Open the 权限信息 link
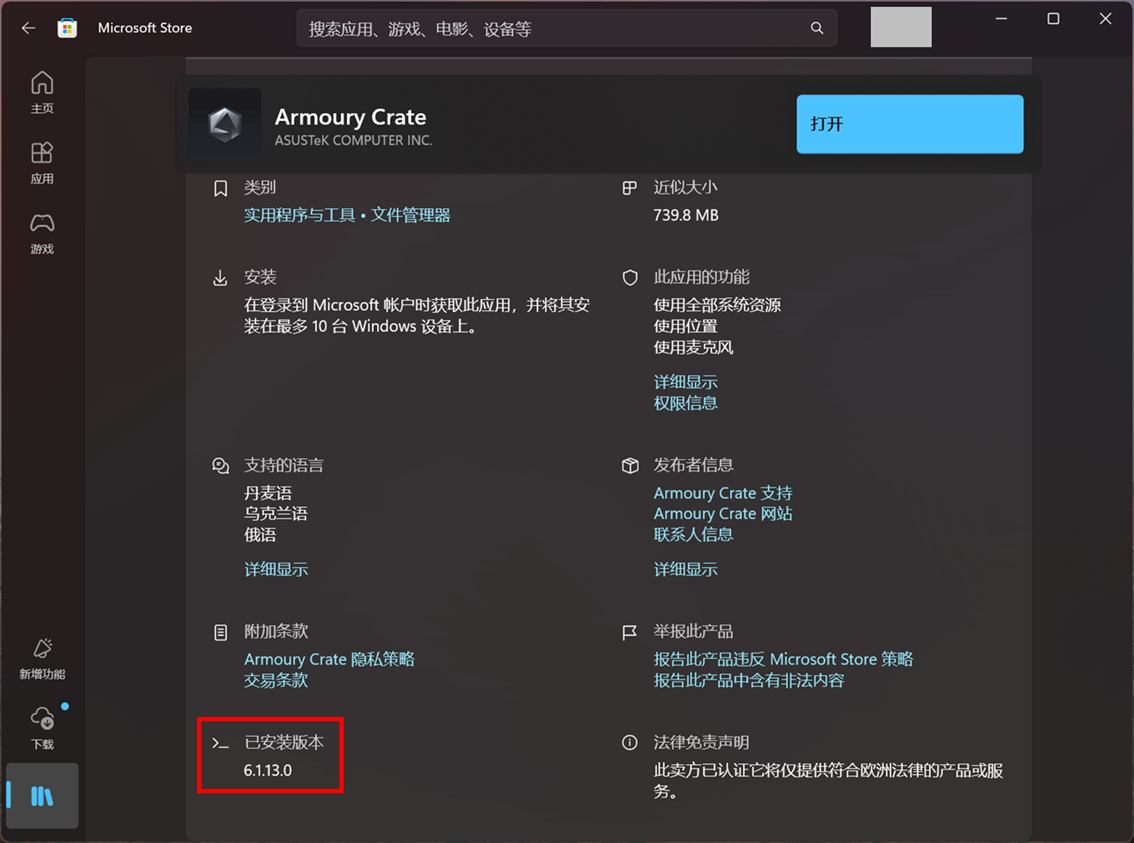The width and height of the screenshot is (1134, 843). [686, 403]
